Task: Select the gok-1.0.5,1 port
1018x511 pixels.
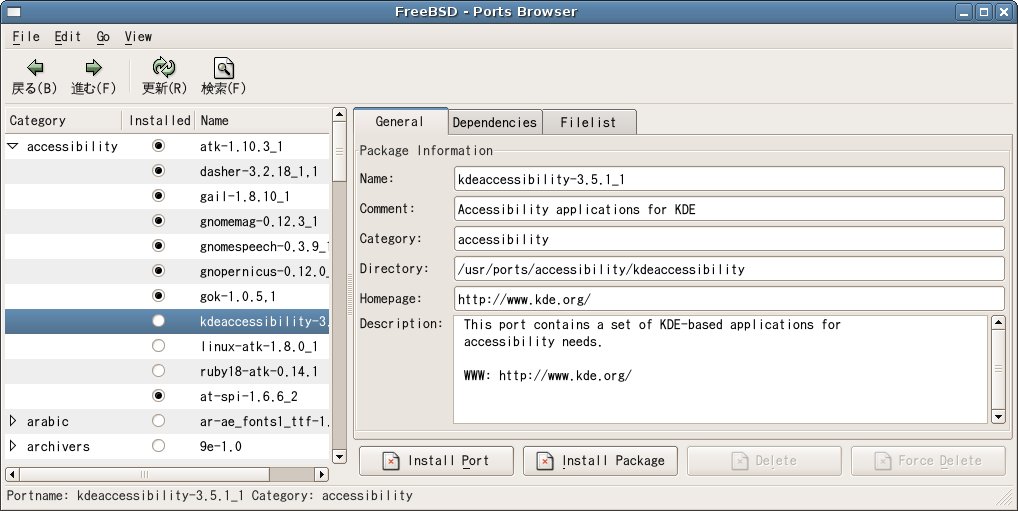Action: click(238, 297)
